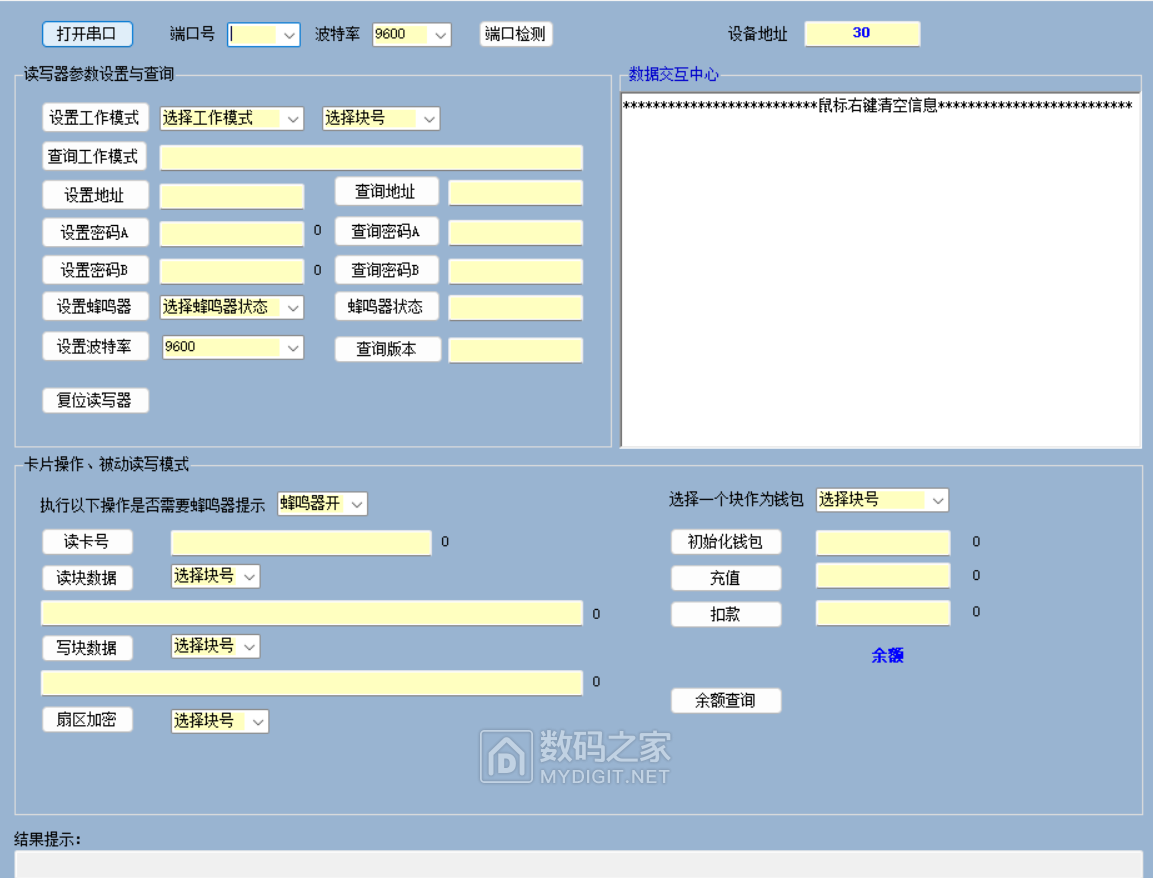Click the 充值 button to recharge
Screen dimensions: 1153x878
click(x=726, y=577)
